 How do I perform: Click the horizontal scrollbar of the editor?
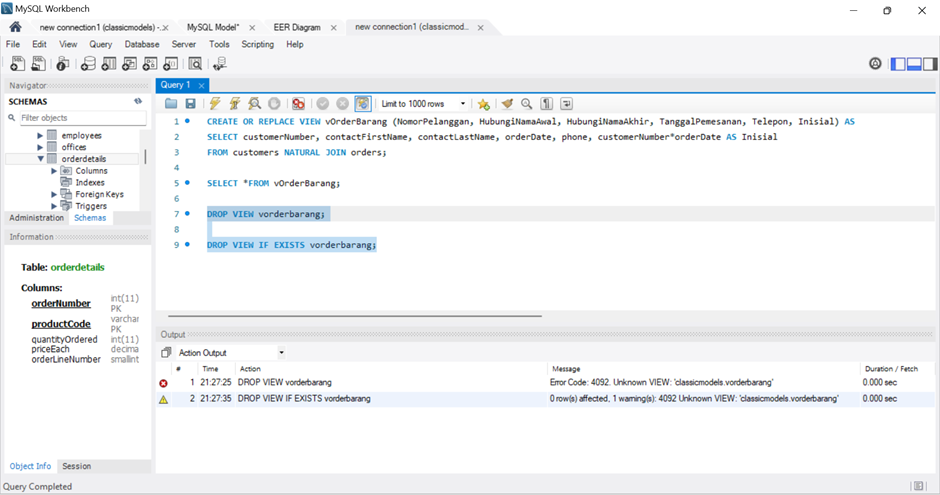[x=355, y=315]
